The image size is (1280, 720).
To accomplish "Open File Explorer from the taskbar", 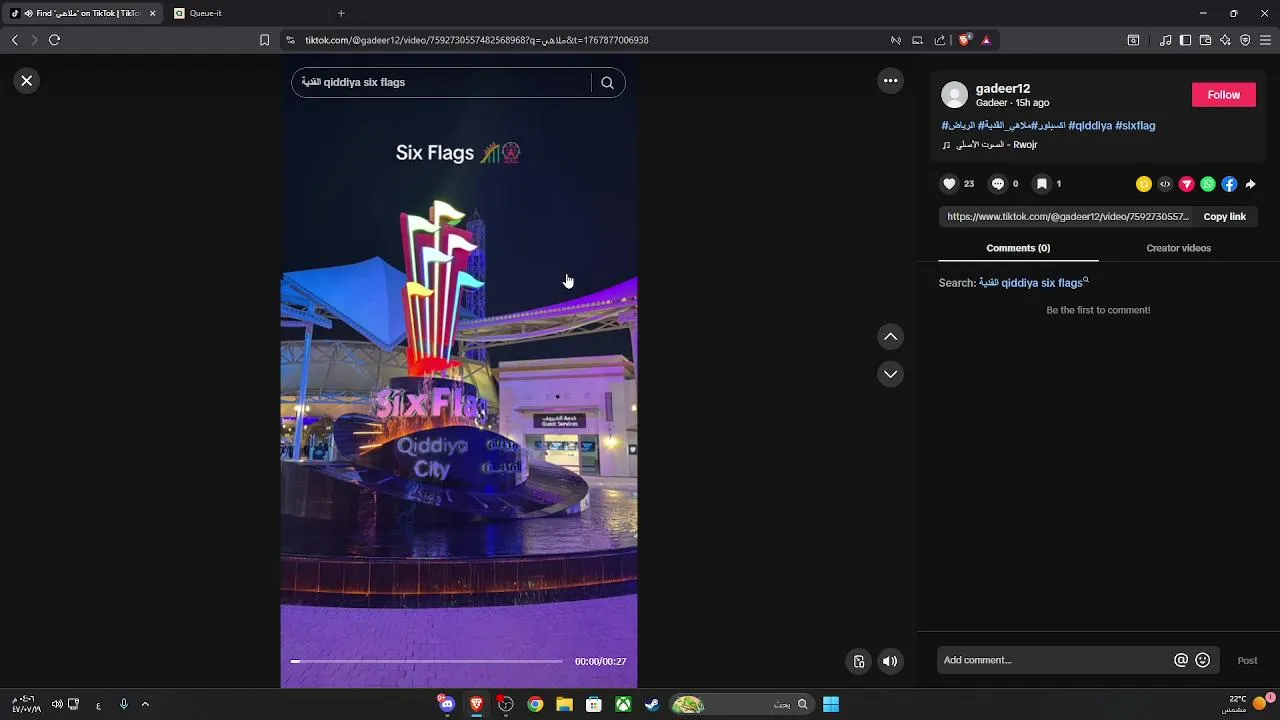I will tap(564, 704).
